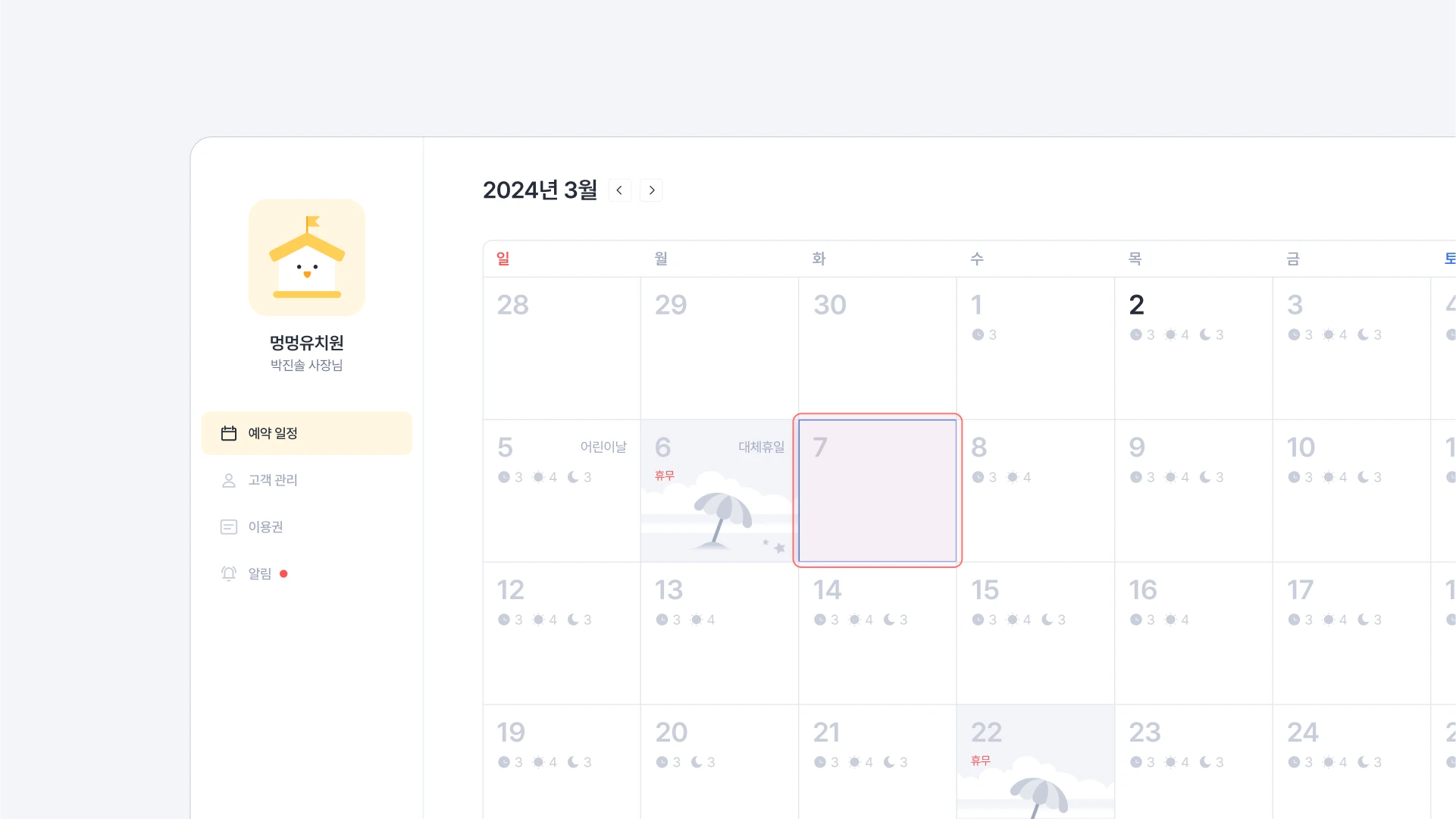Click the 어린이날 holiday label on day 5
Viewport: 1456px width, 819px height.
point(603,447)
